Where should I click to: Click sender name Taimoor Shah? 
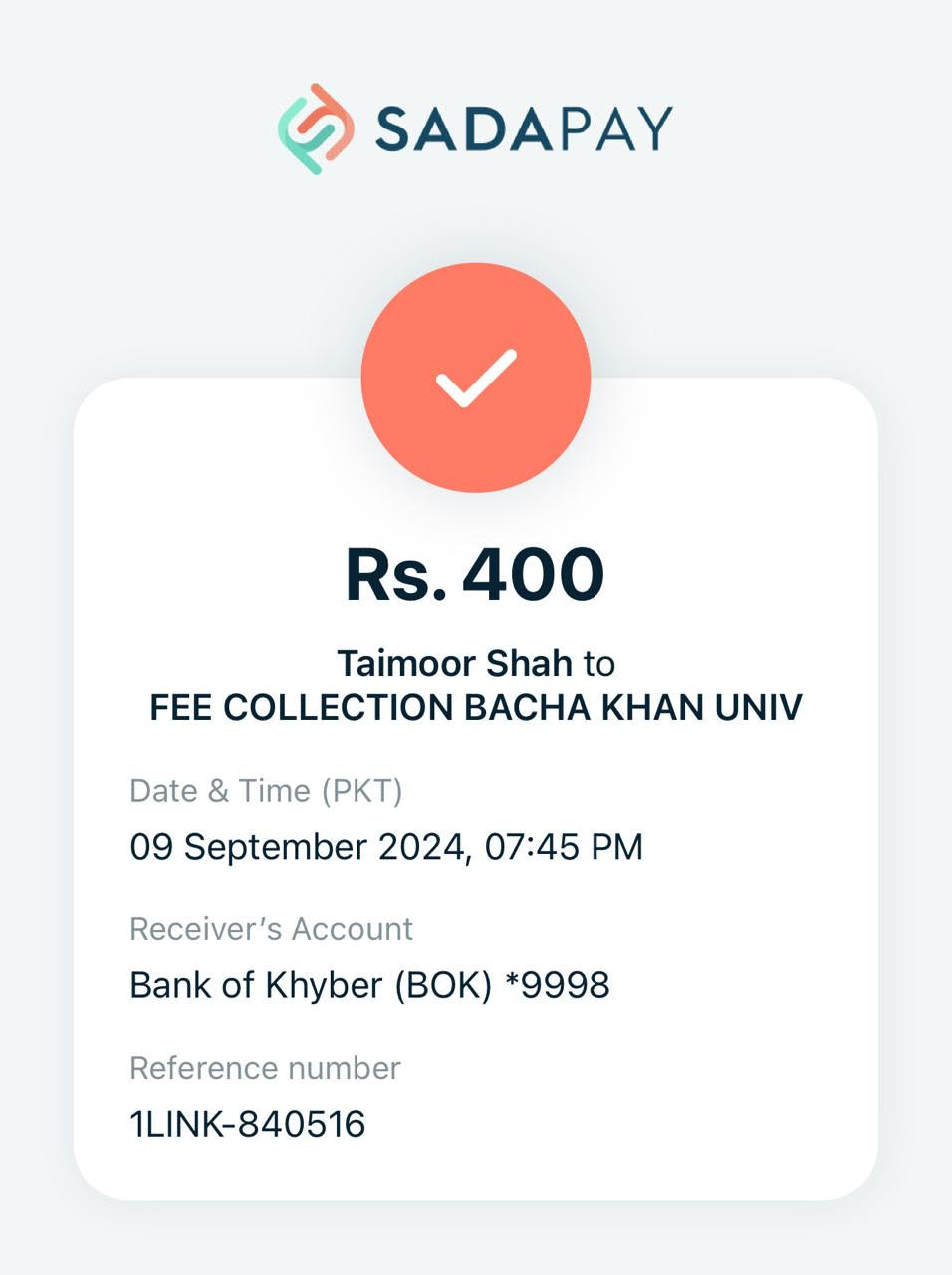(455, 663)
